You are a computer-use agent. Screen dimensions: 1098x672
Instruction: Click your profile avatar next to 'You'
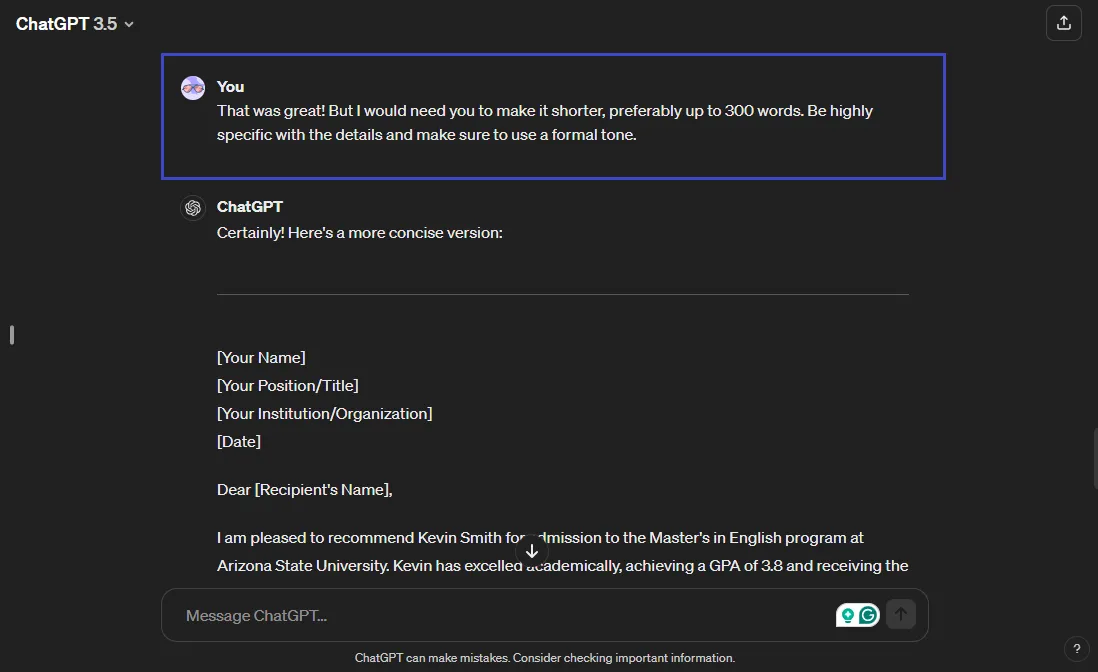coord(192,87)
